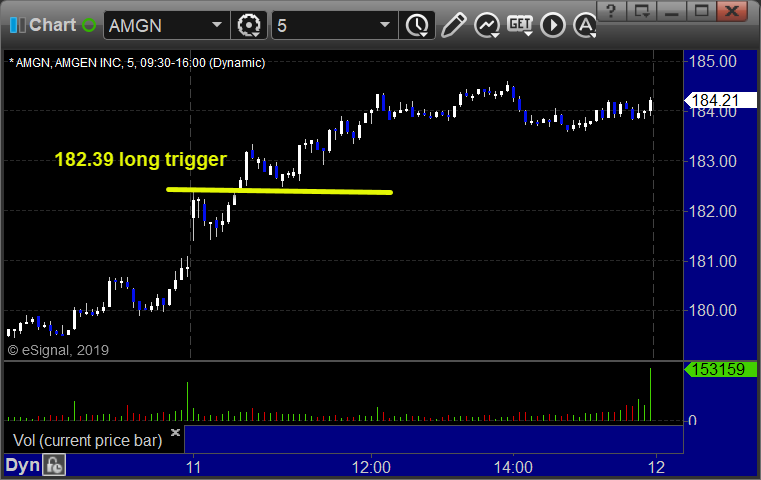
Task: Expand the interval dropdown arrow
Action: pos(385,25)
